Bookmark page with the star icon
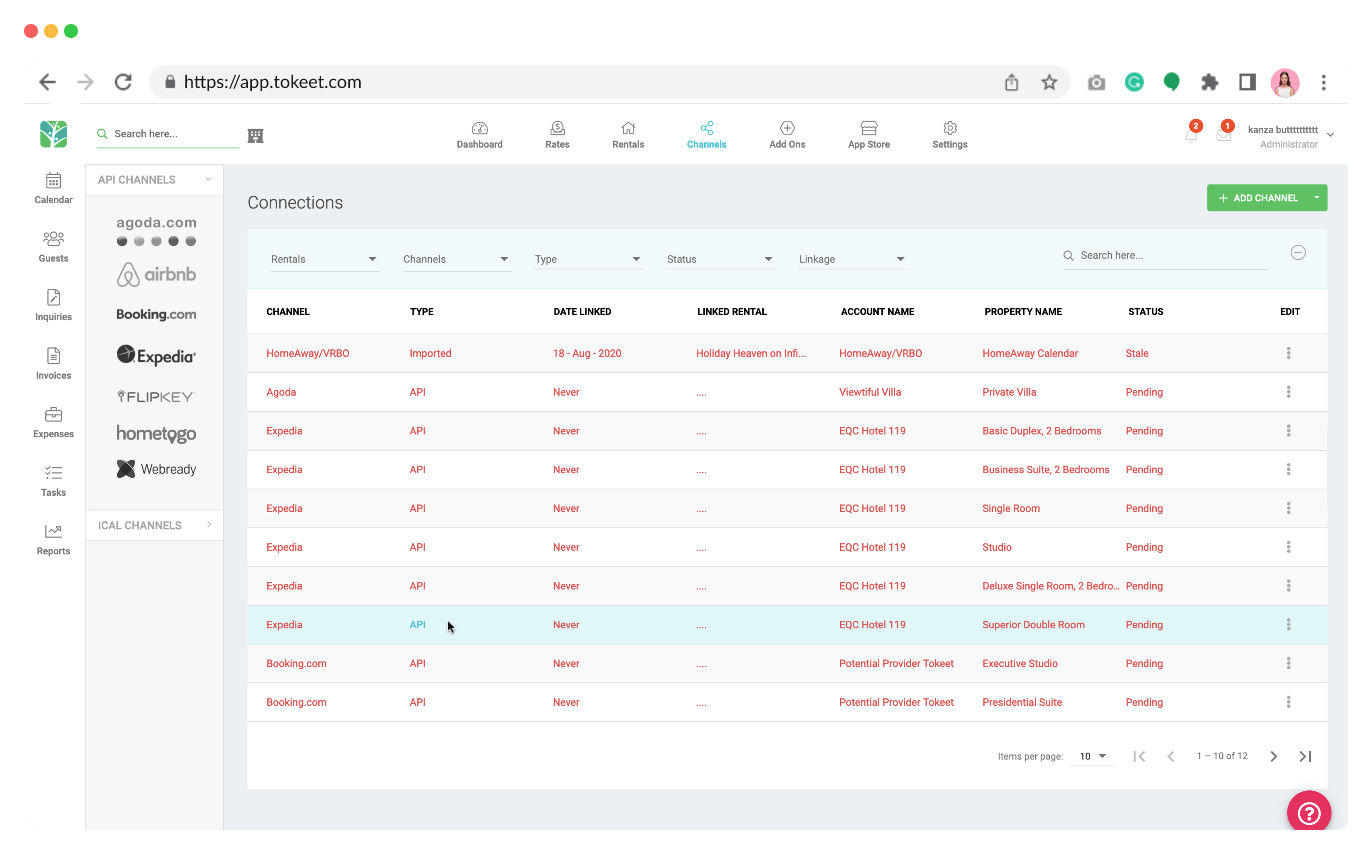 tap(1049, 82)
